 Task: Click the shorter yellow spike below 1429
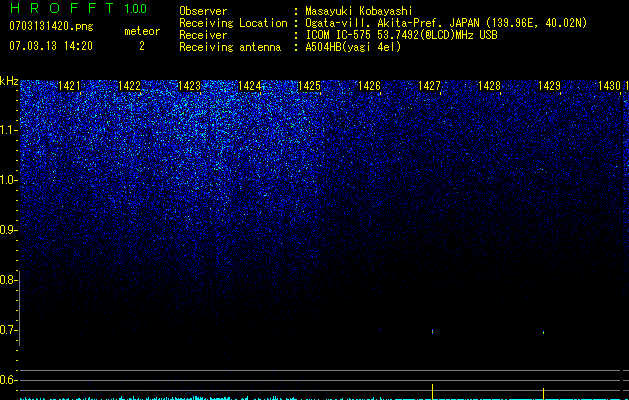pos(543,394)
